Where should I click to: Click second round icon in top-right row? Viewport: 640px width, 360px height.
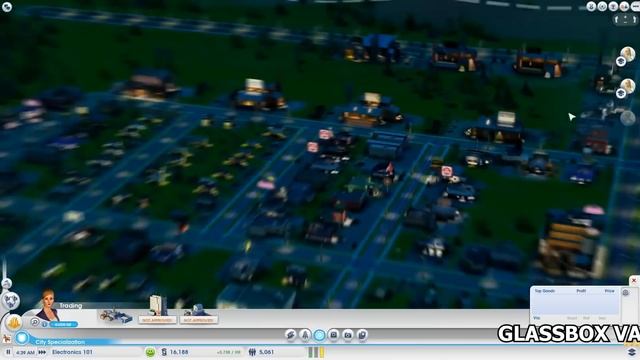coord(602,6)
